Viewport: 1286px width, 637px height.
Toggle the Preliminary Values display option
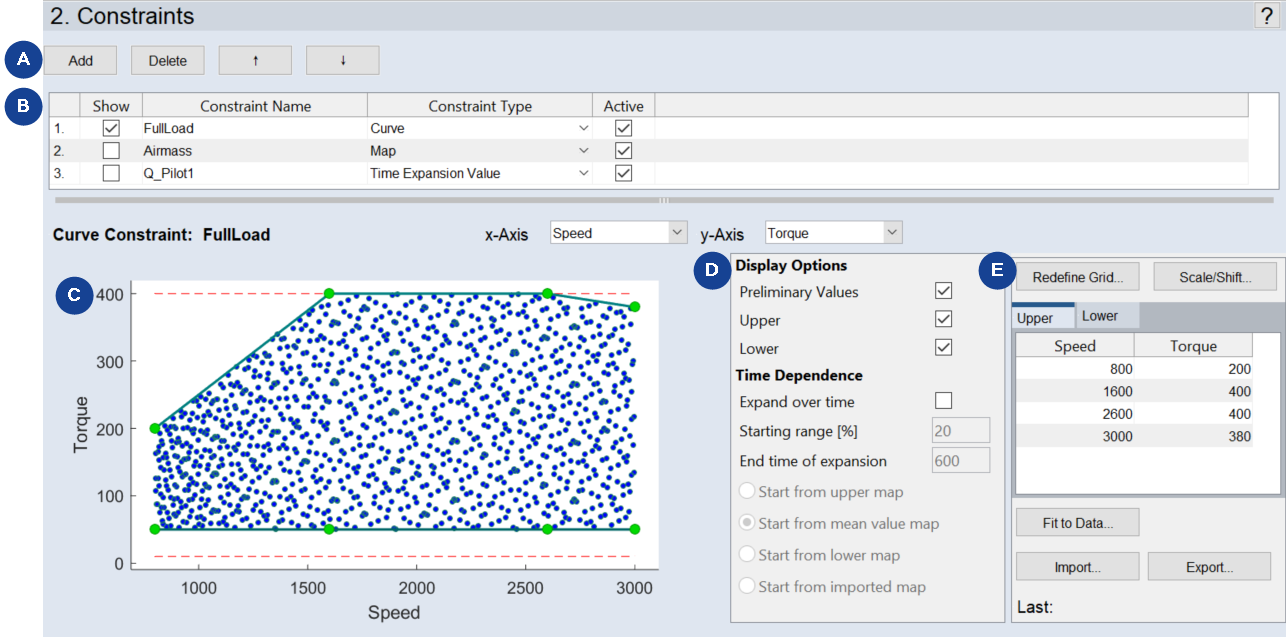(943, 291)
